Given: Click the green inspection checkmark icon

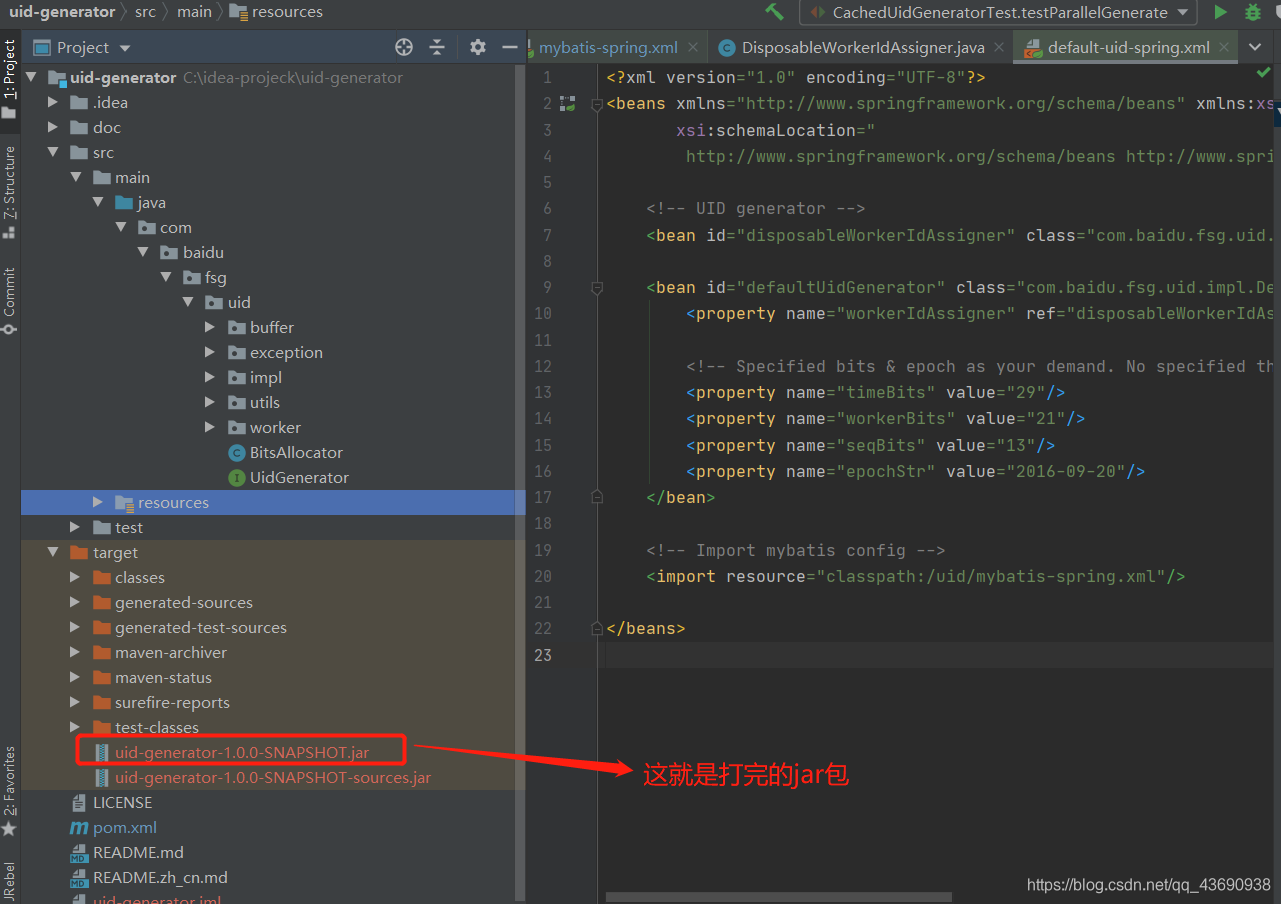Looking at the screenshot, I should coord(1264,73).
